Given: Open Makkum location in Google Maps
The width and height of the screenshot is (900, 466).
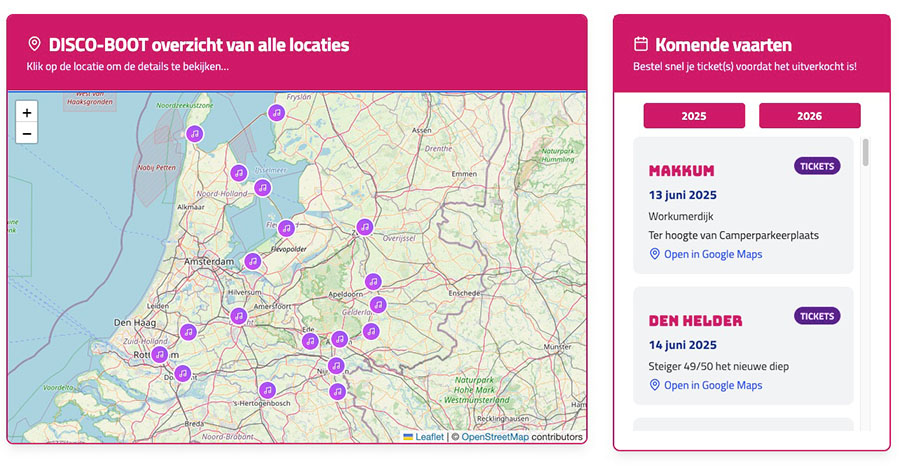Looking at the screenshot, I should (x=712, y=254).
